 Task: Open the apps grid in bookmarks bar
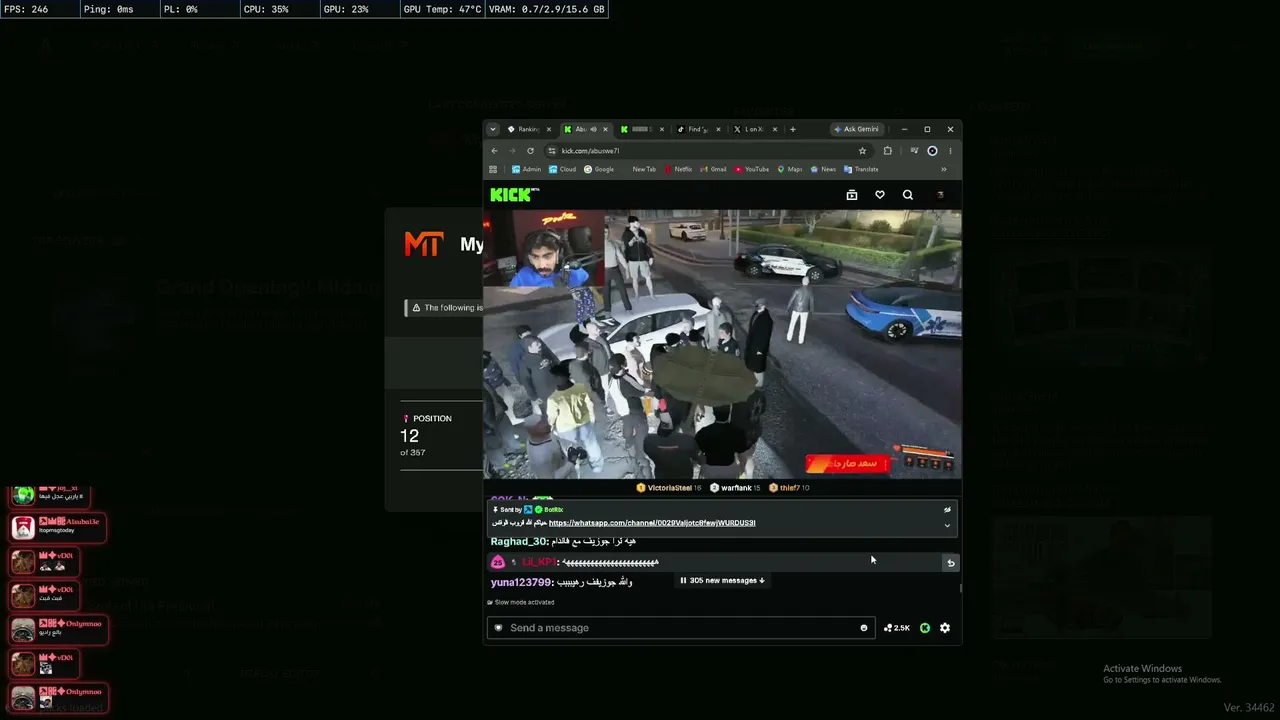(x=493, y=169)
